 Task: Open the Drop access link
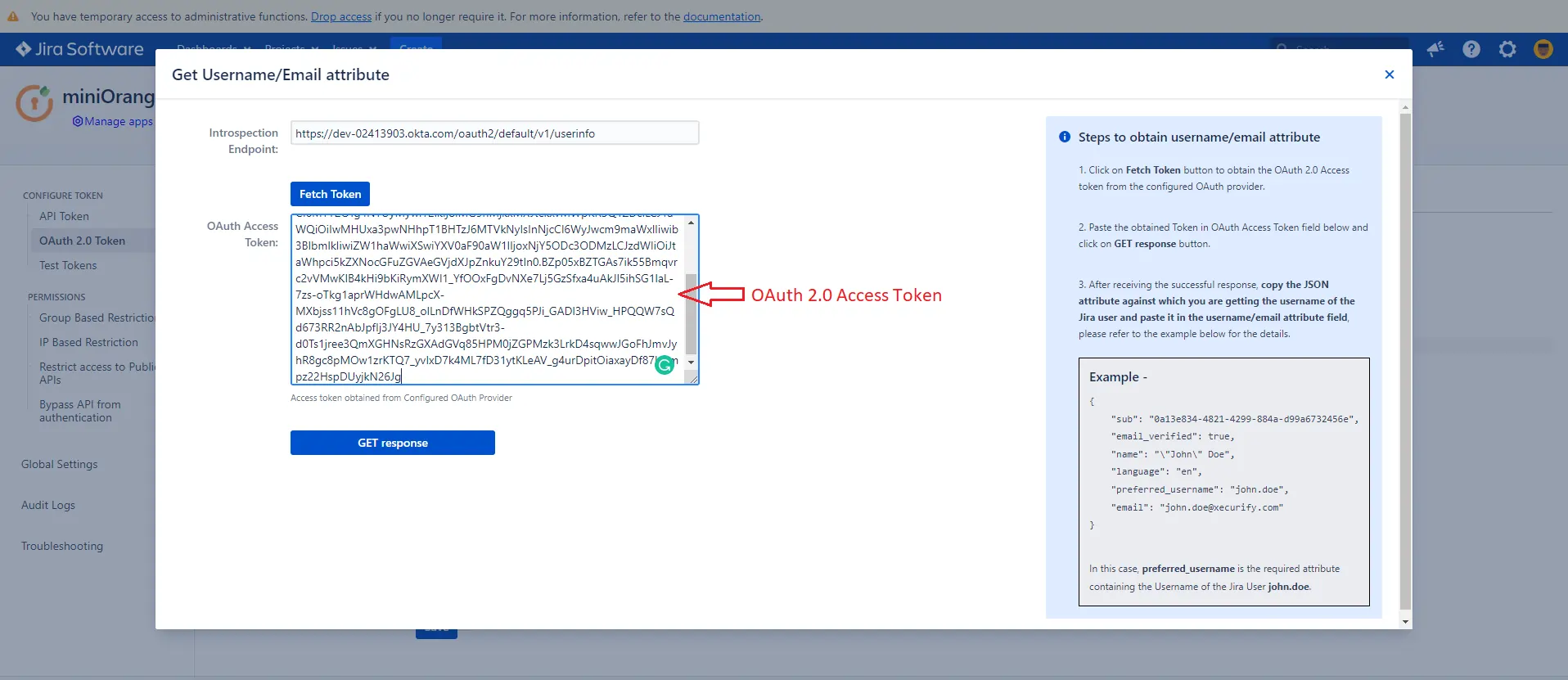pos(341,16)
